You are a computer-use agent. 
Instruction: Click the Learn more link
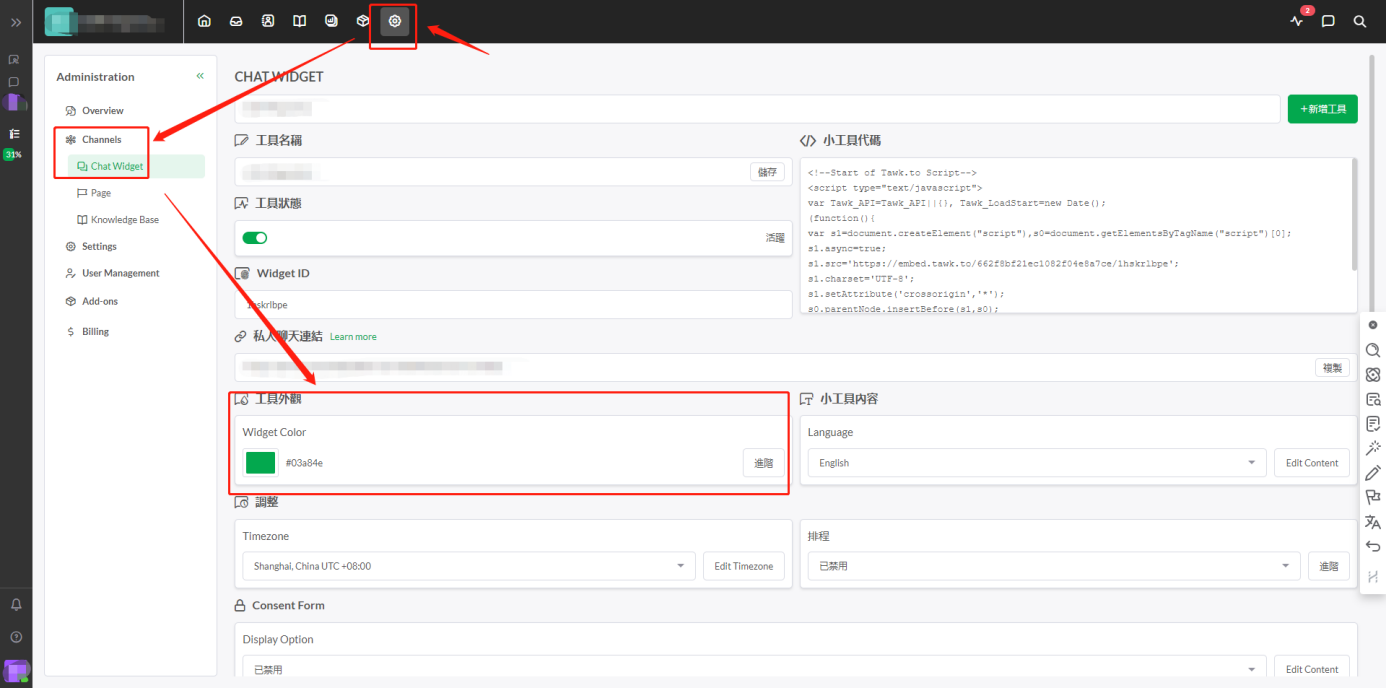353,337
